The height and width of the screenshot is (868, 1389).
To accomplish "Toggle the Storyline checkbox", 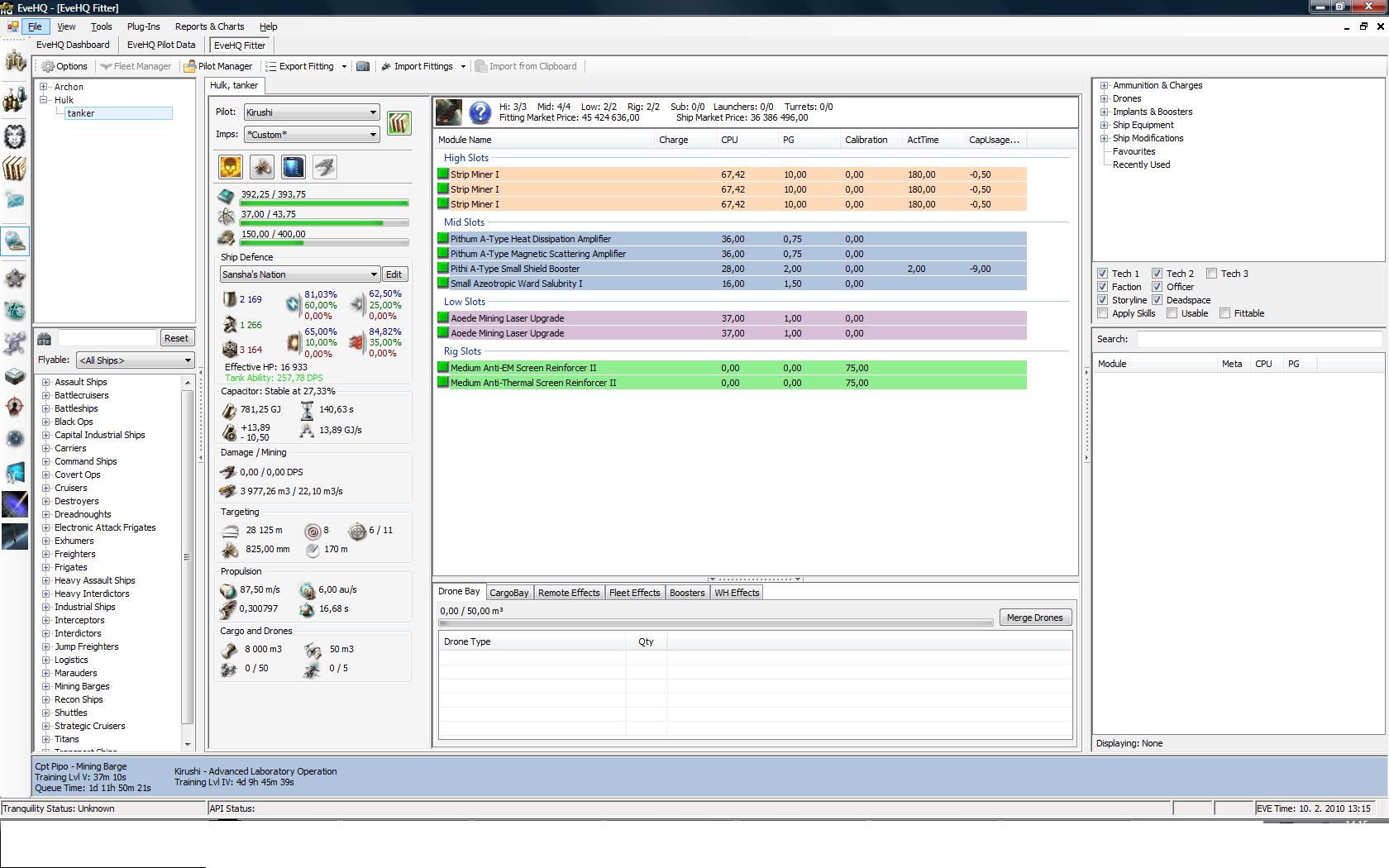I will 1102,300.
